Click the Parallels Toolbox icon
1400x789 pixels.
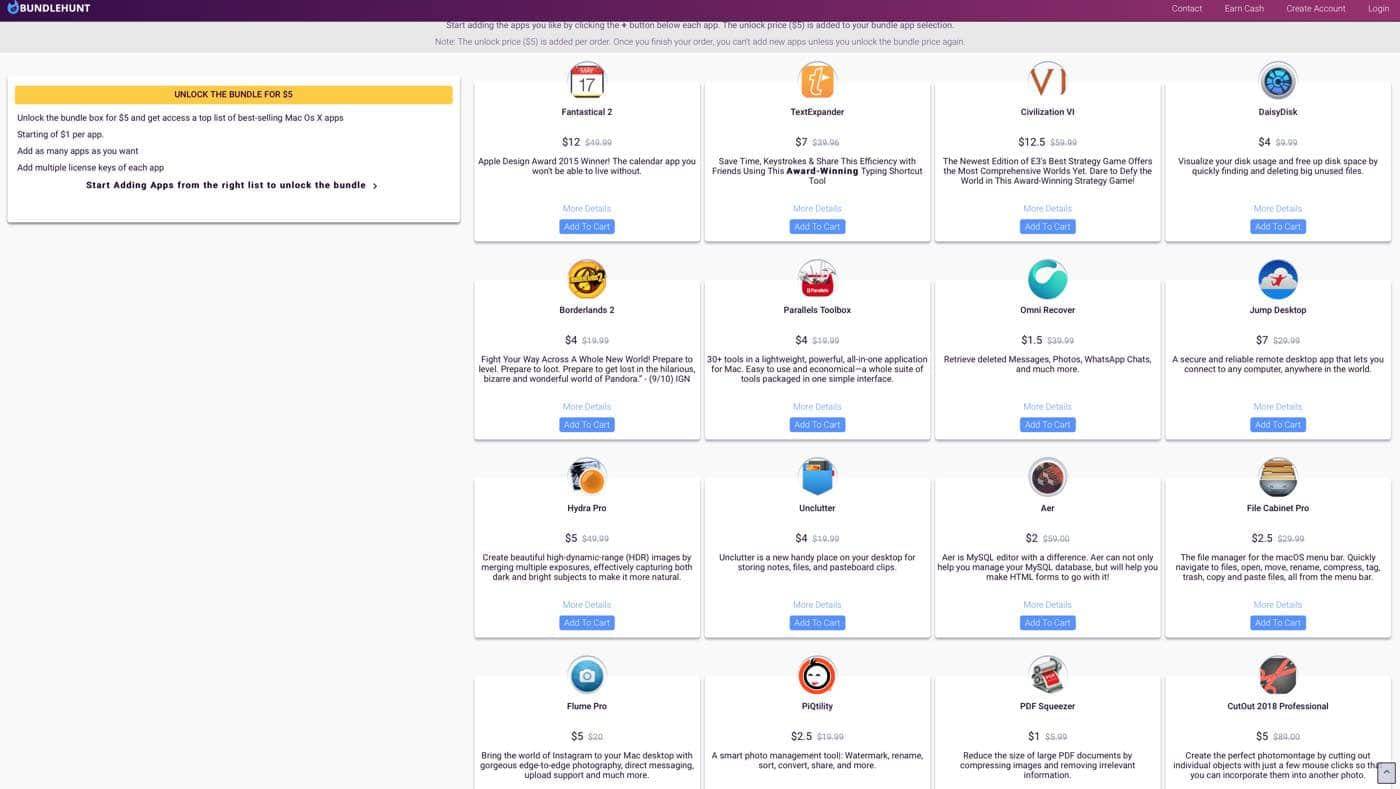coord(817,279)
